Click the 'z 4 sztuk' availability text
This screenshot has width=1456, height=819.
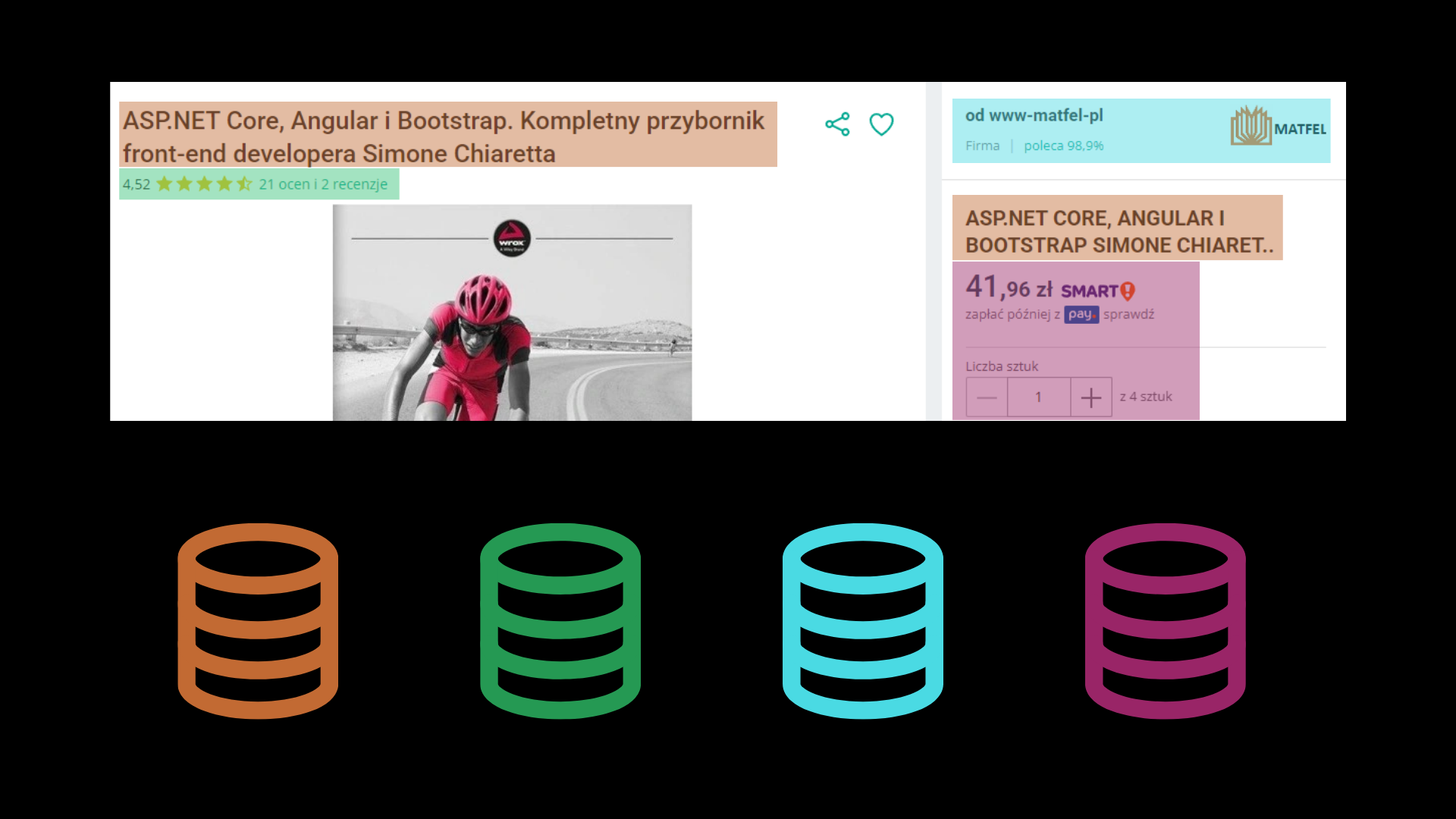[x=1146, y=397]
